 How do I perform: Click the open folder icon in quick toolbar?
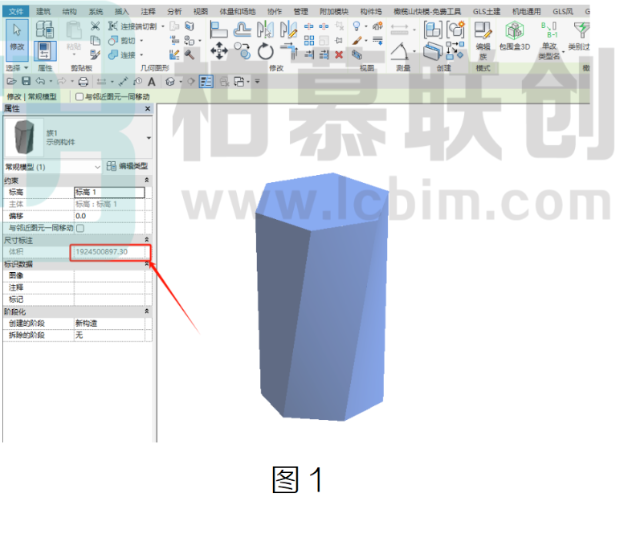(12, 81)
